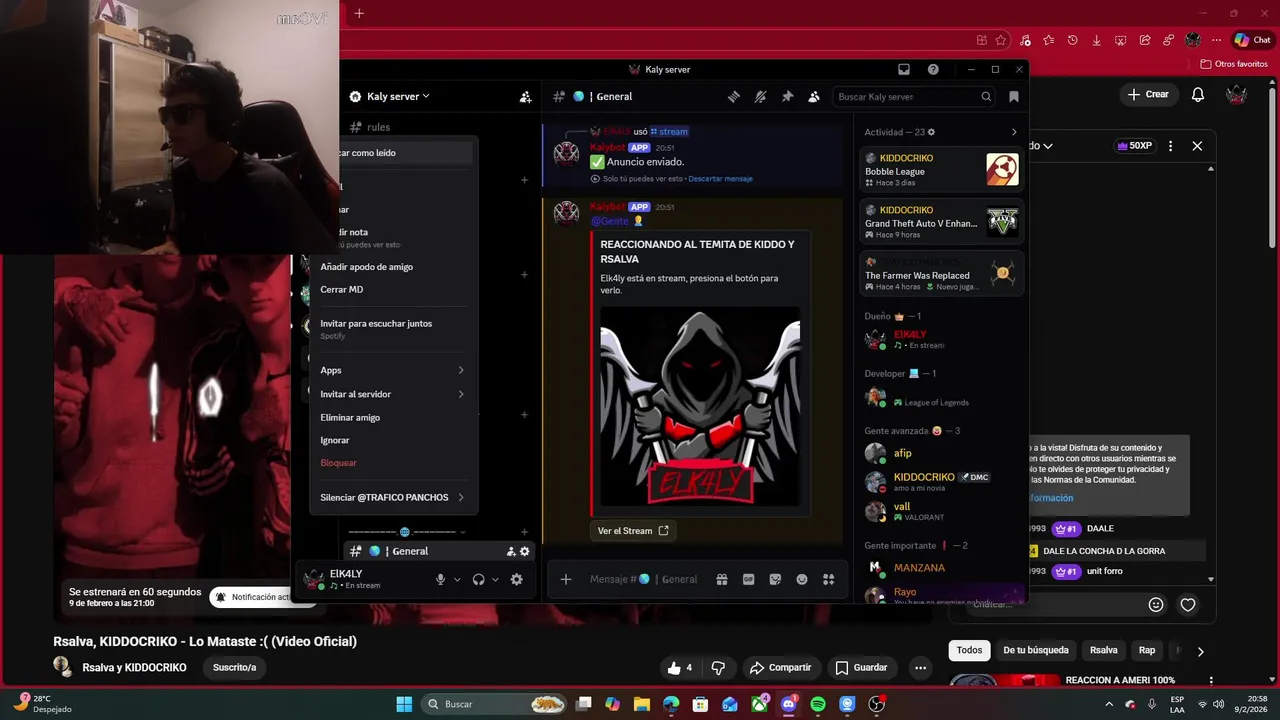
Task: Select Ignorar in the context menu
Action: click(392, 440)
